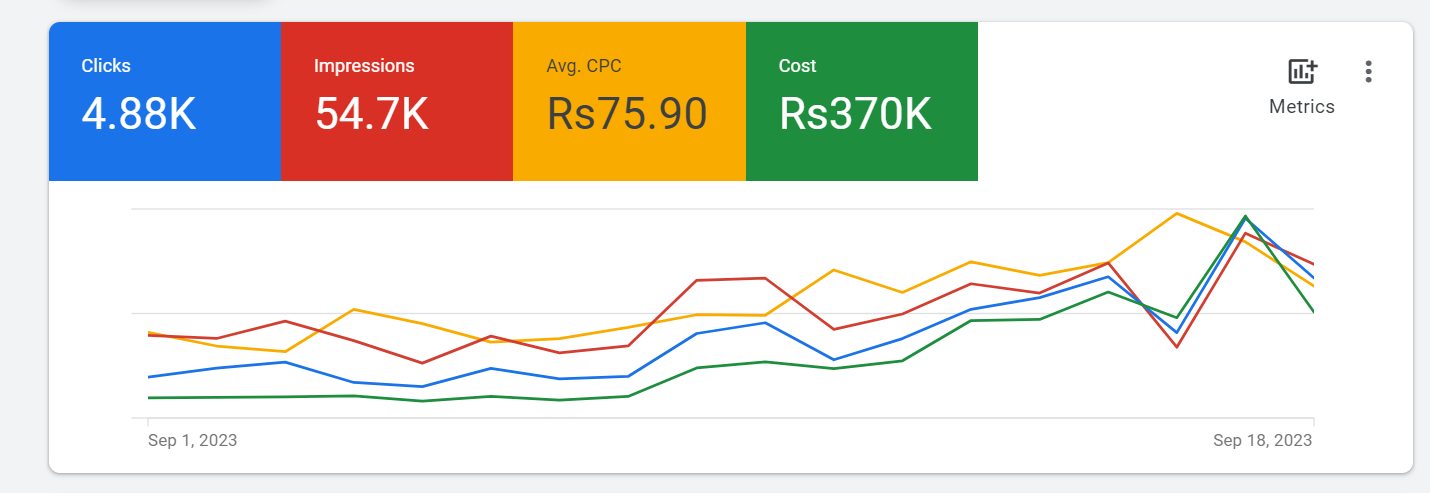Click the yellow line's highest peak

pos(1178,213)
